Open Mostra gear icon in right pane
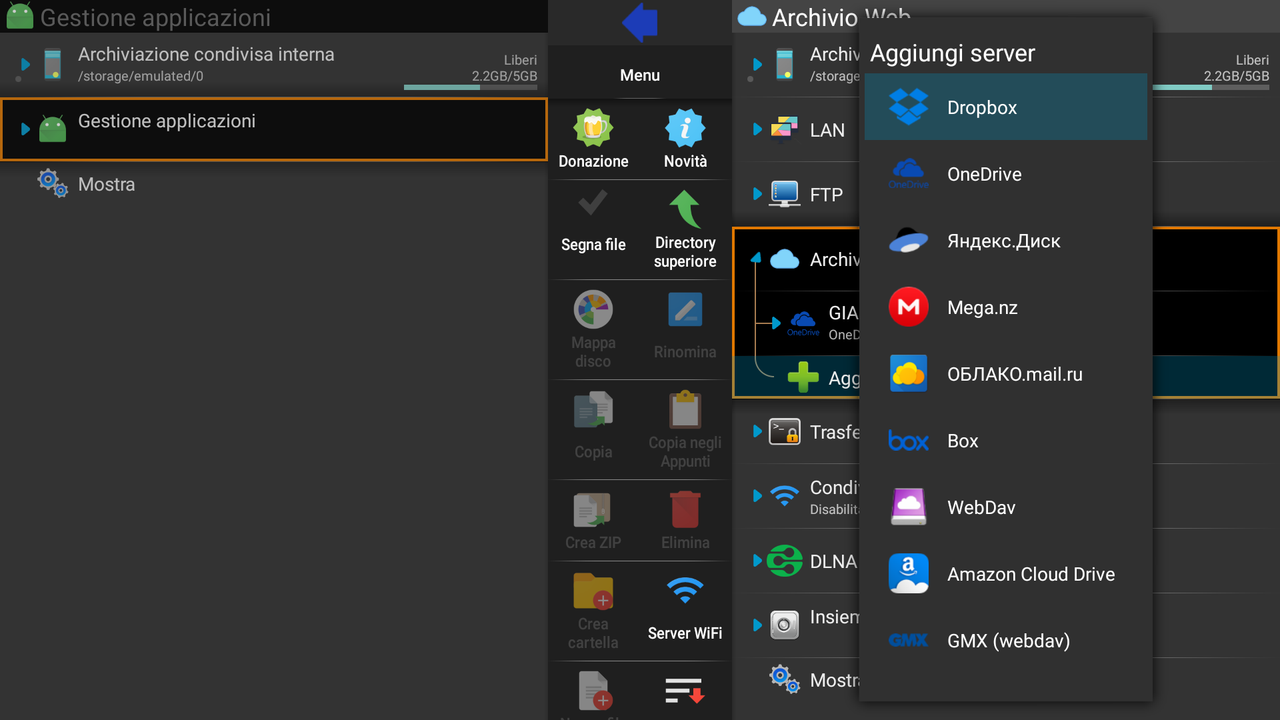Image resolution: width=1280 pixels, height=720 pixels. point(784,680)
